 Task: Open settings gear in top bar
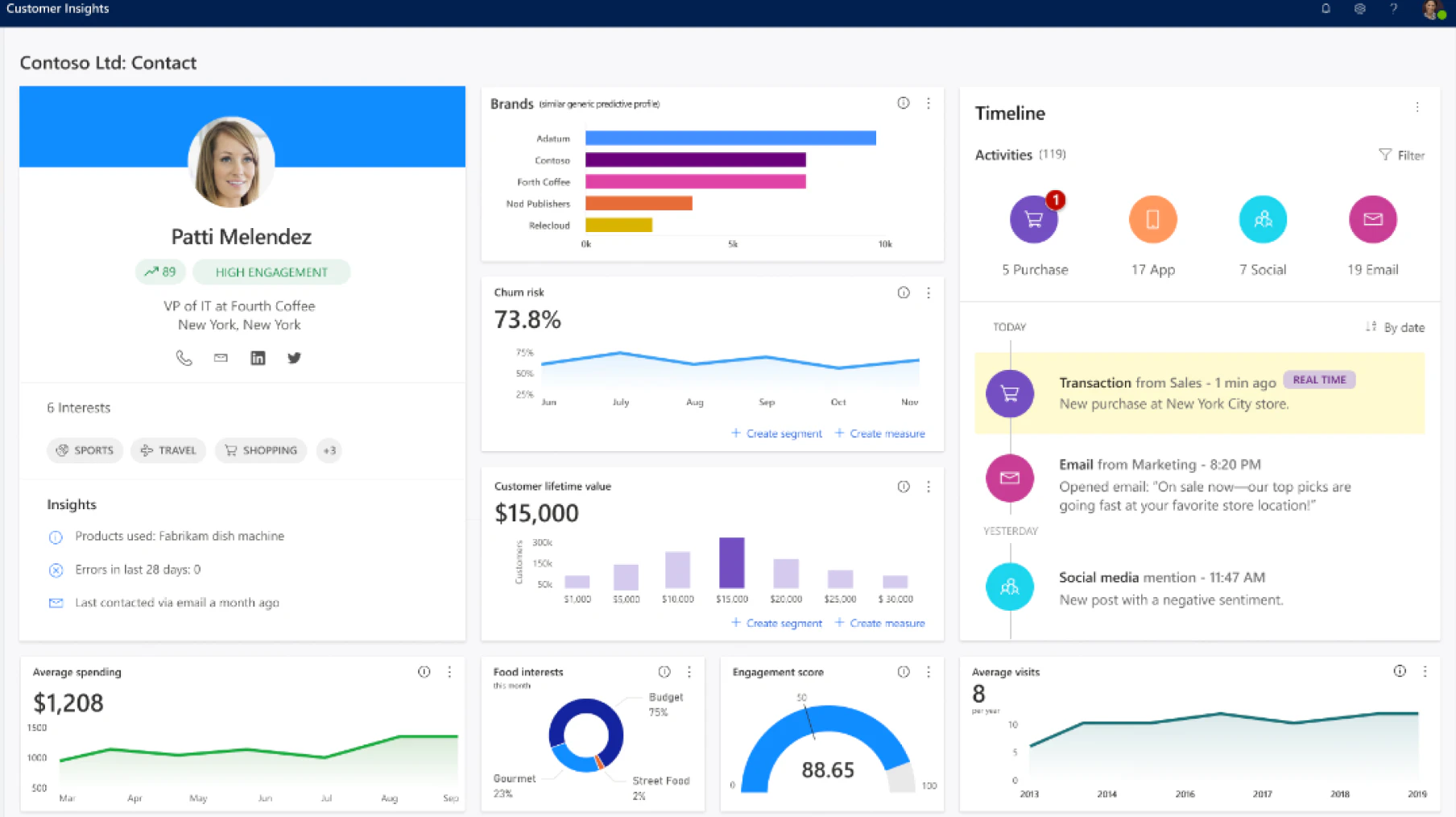click(1359, 9)
